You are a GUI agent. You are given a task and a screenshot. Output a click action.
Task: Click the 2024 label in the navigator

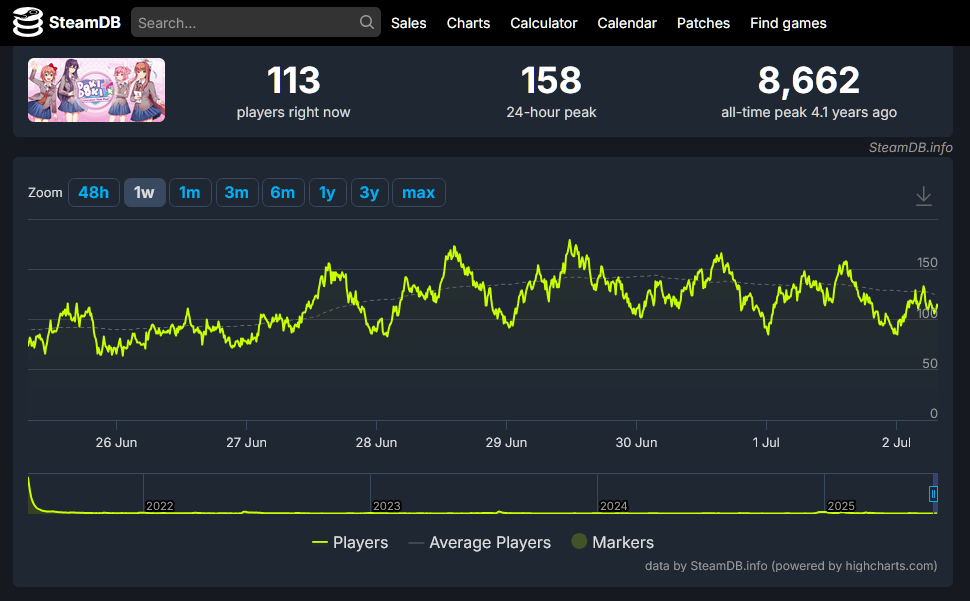614,506
